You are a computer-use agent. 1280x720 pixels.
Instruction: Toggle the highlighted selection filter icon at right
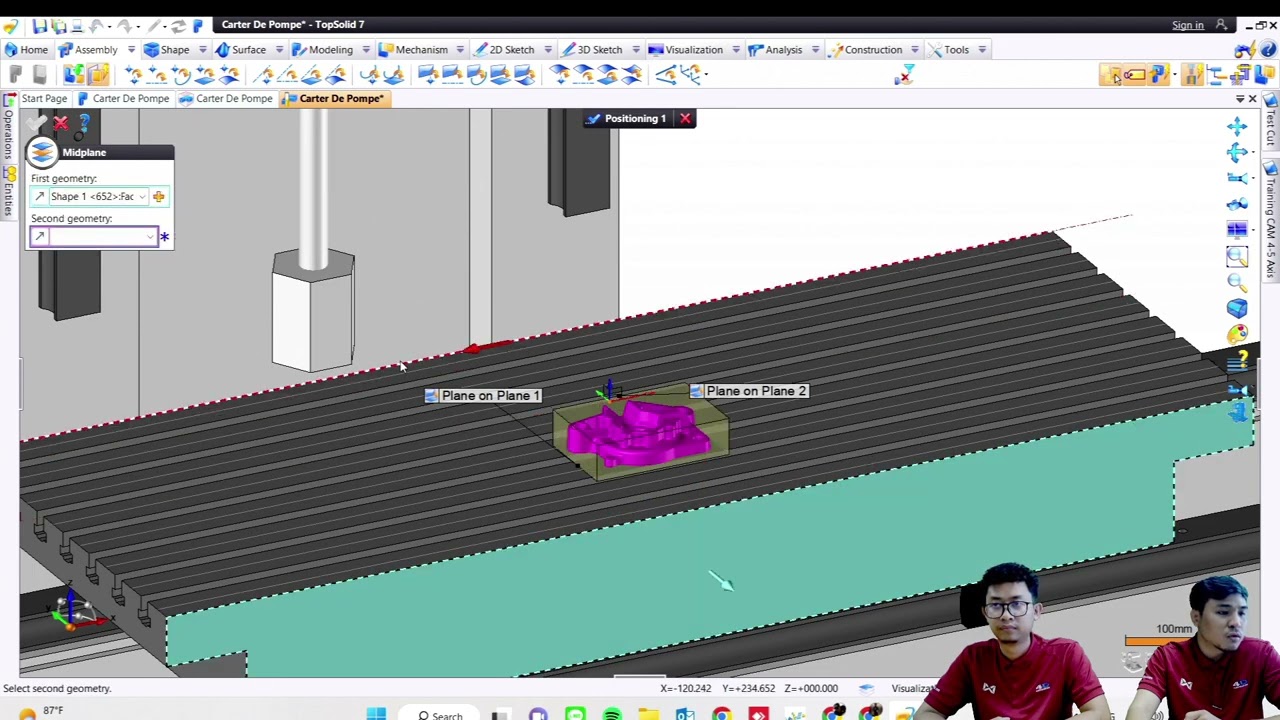click(1112, 75)
